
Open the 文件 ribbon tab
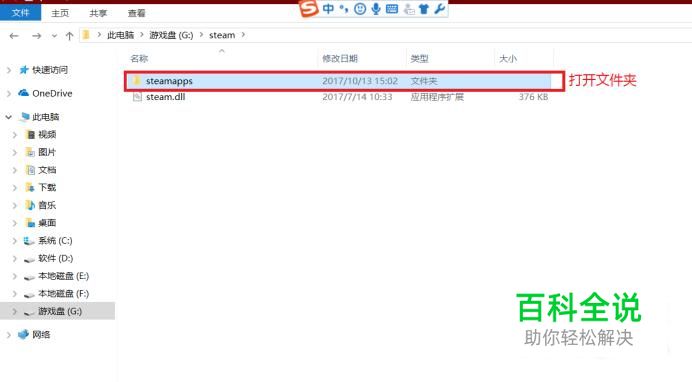pyautogui.click(x=20, y=13)
